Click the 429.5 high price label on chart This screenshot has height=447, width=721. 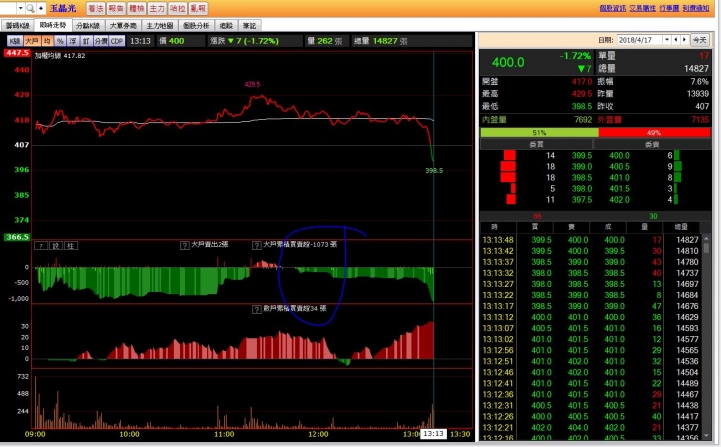252,84
